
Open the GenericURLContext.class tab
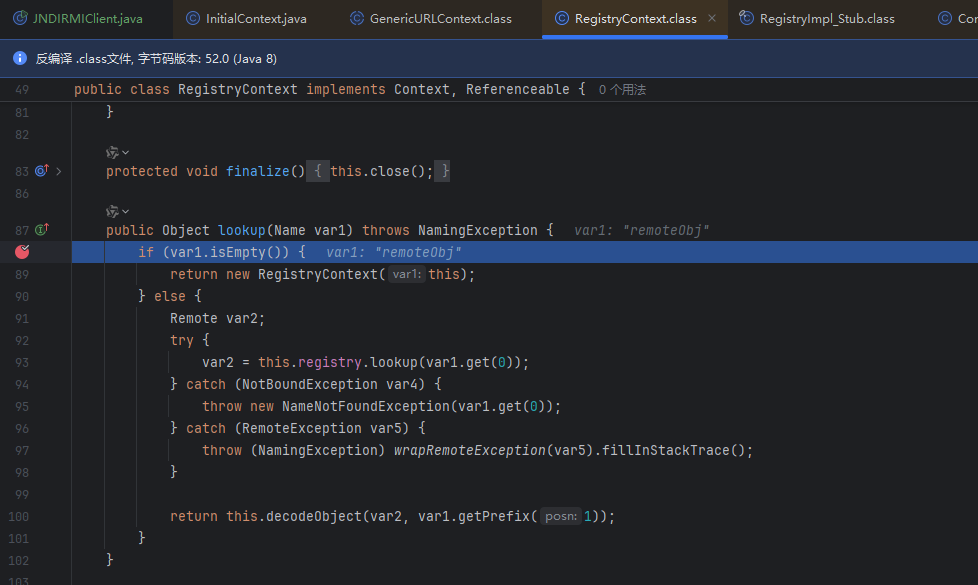pyautogui.click(x=431, y=19)
